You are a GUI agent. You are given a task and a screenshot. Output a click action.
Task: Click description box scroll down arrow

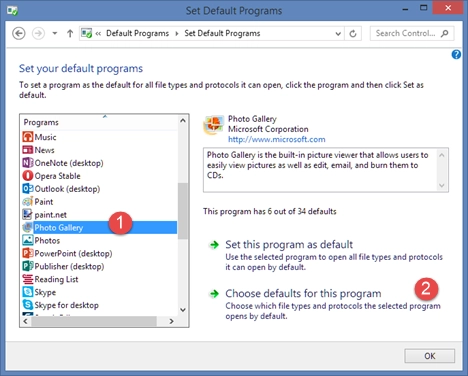(x=442, y=185)
